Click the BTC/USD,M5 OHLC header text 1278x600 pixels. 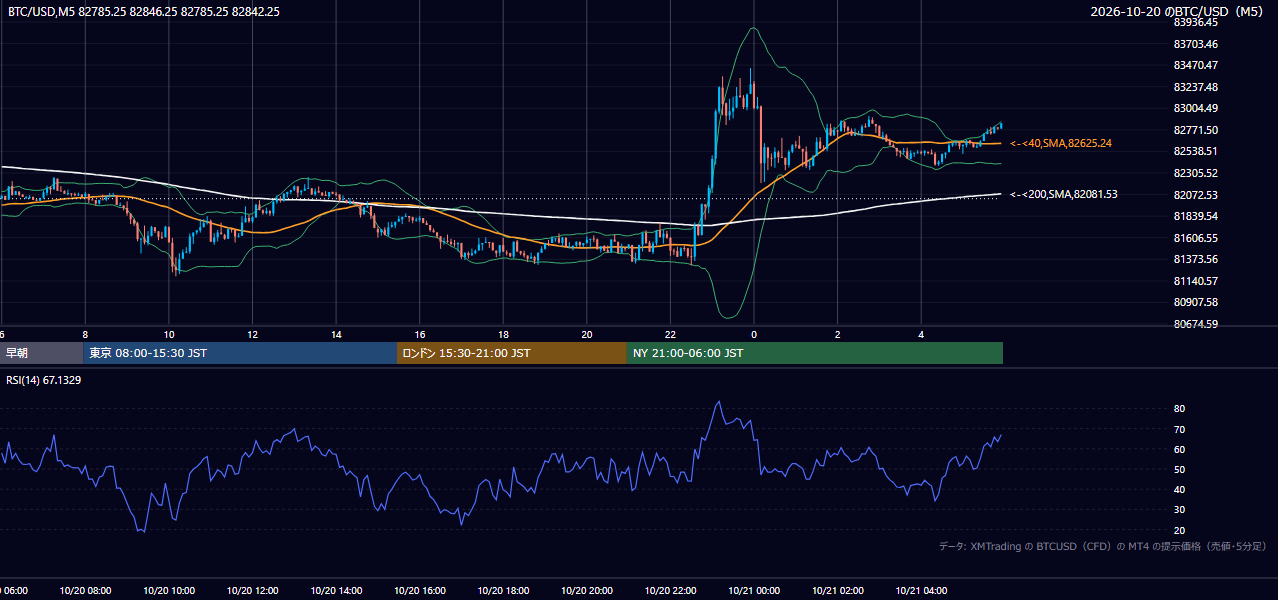[x=144, y=12]
